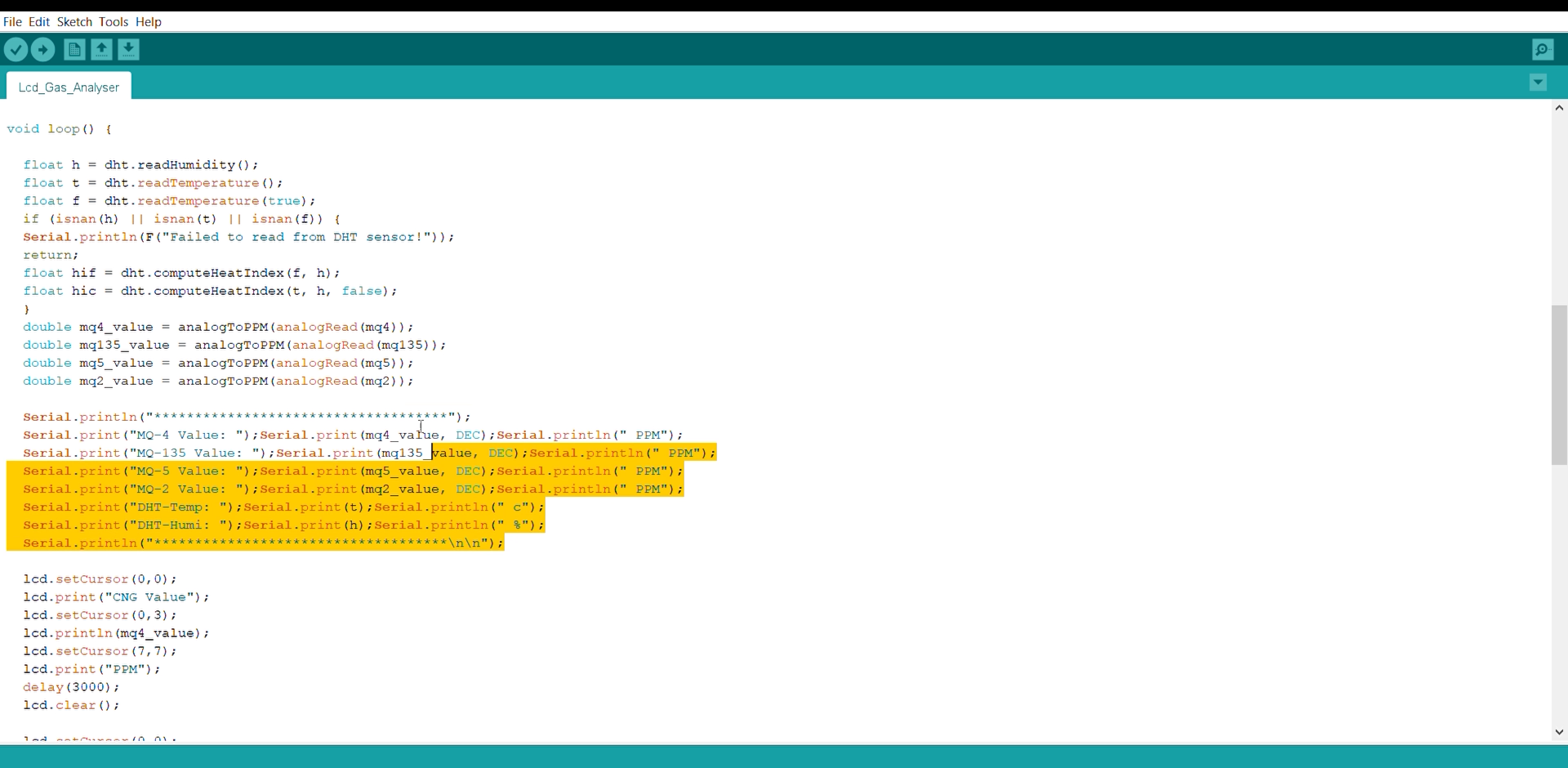Click the scrollbar up arrow
Image resolution: width=1568 pixels, height=768 pixels.
click(1559, 108)
